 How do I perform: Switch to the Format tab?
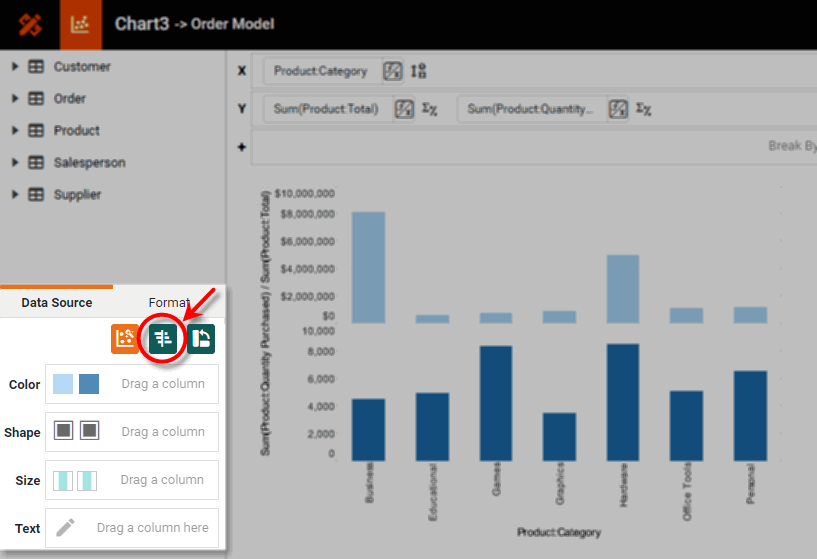(x=169, y=302)
